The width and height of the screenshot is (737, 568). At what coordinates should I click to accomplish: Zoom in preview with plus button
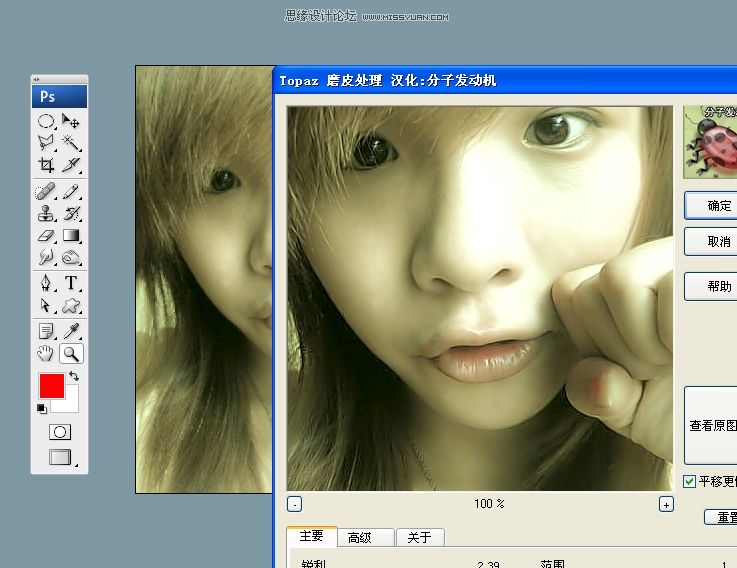tap(666, 504)
